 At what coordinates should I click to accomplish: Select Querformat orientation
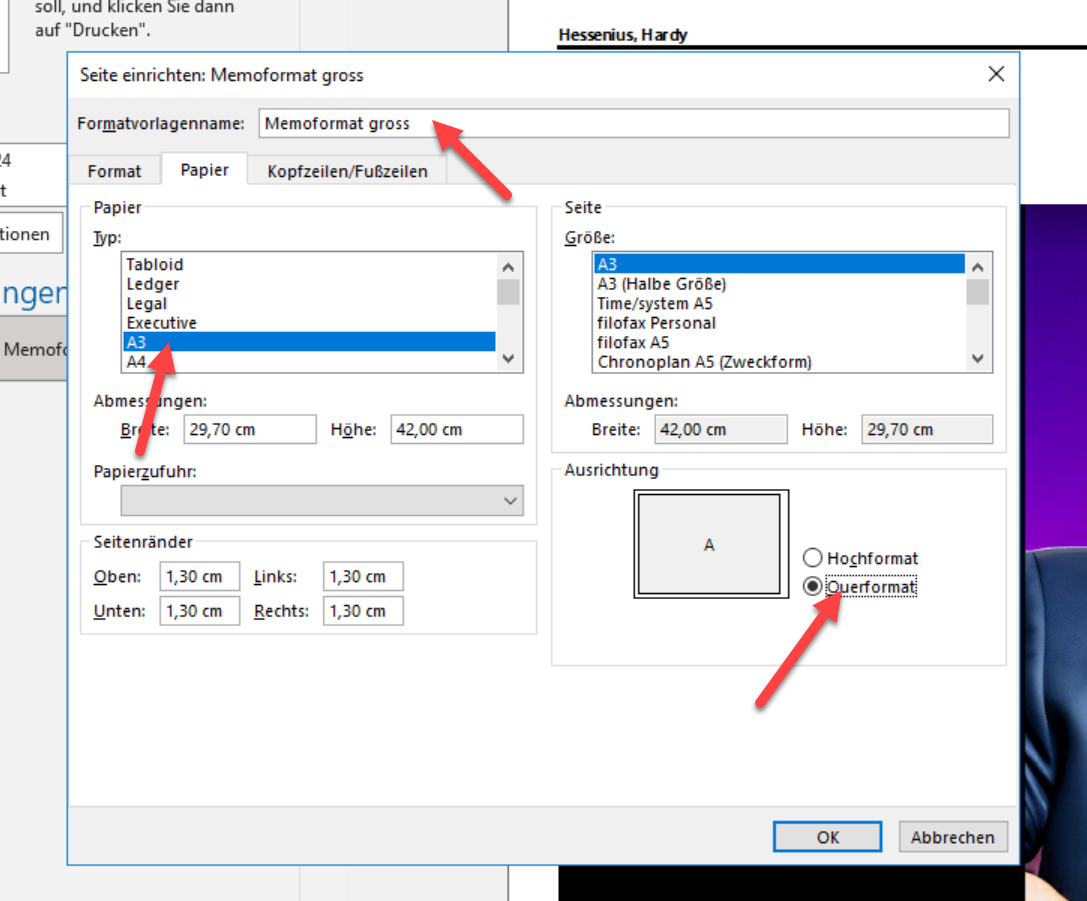(x=860, y=586)
